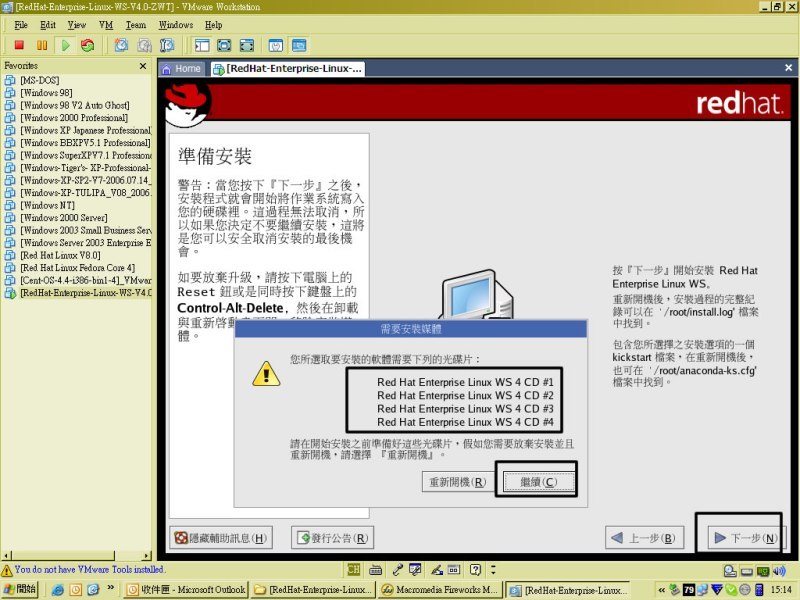Click the red Power Off toolbar icon
Viewport: 800px width, 600px height.
[19, 45]
